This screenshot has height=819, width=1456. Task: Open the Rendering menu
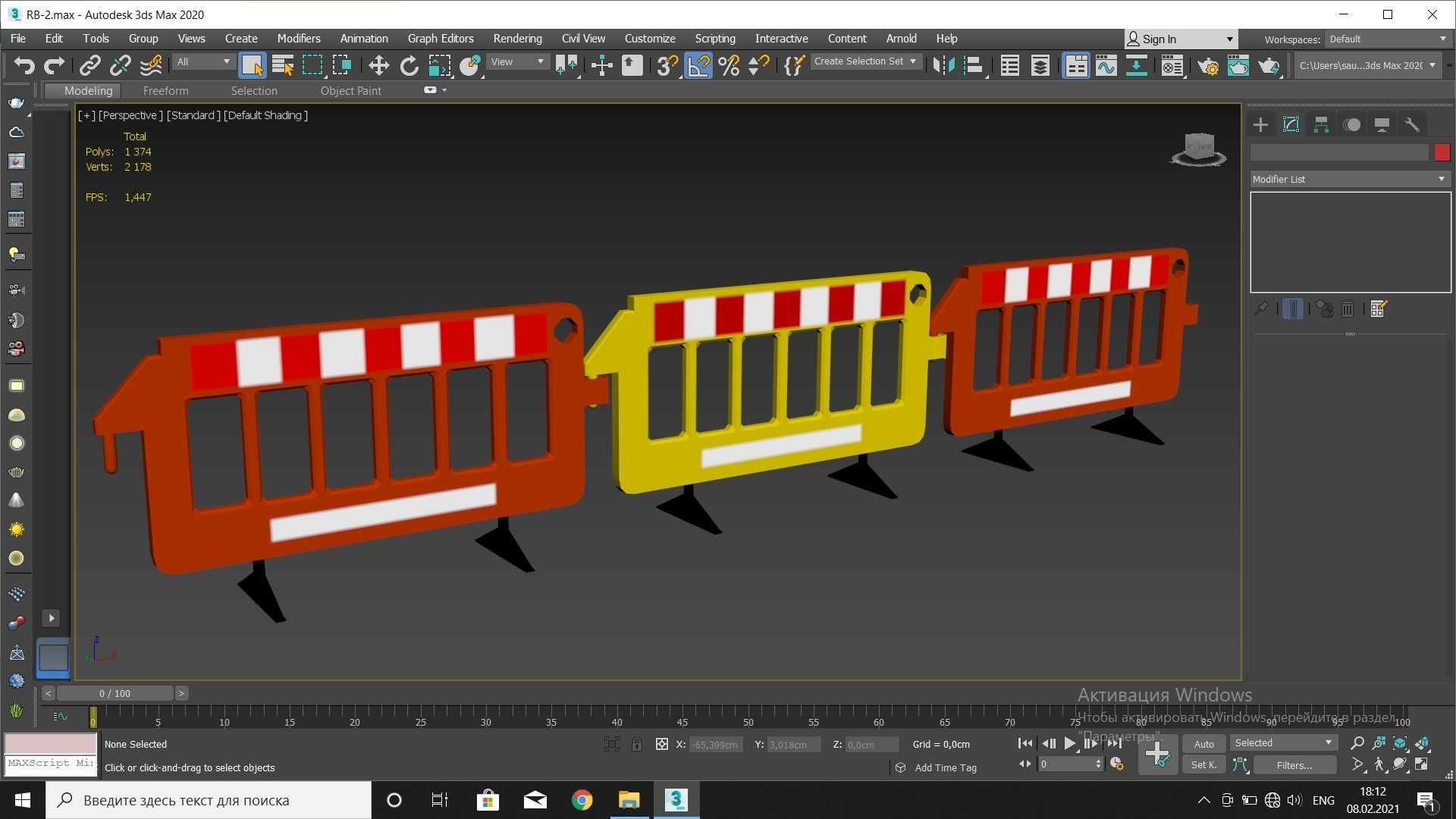pos(517,39)
